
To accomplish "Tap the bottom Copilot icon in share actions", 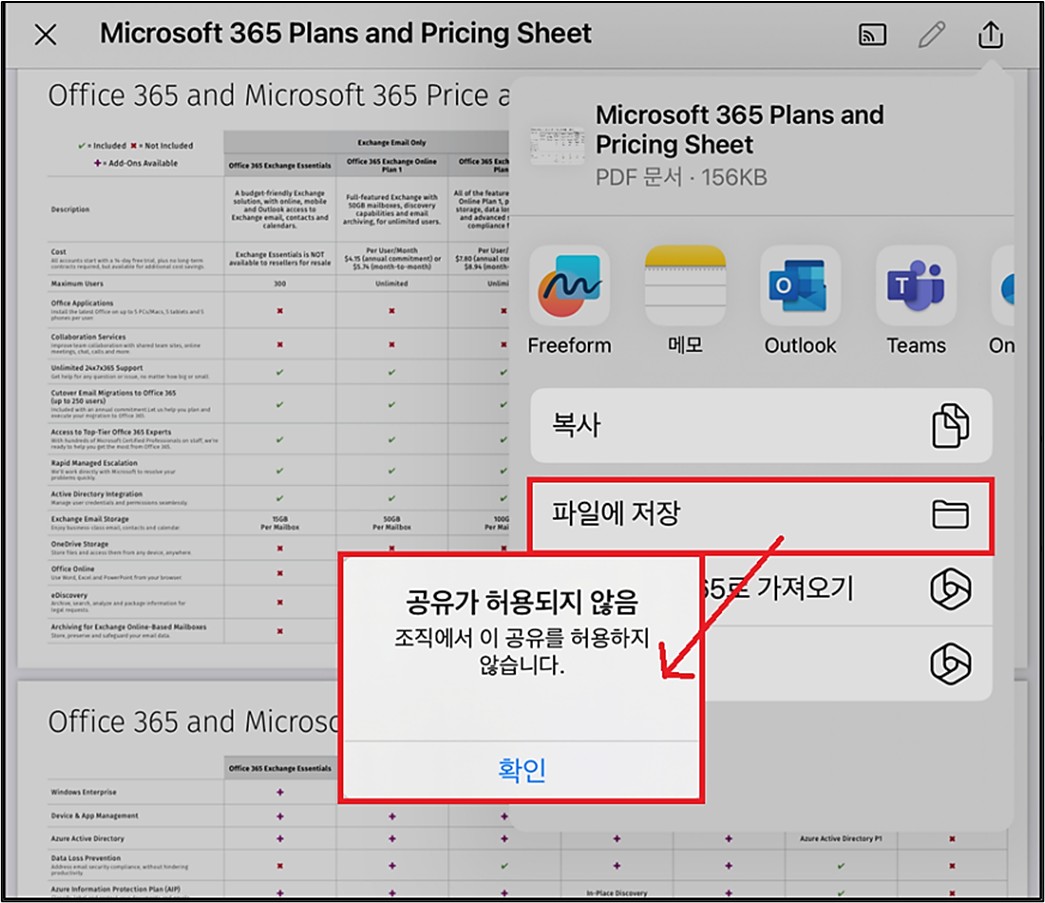I will (950, 662).
